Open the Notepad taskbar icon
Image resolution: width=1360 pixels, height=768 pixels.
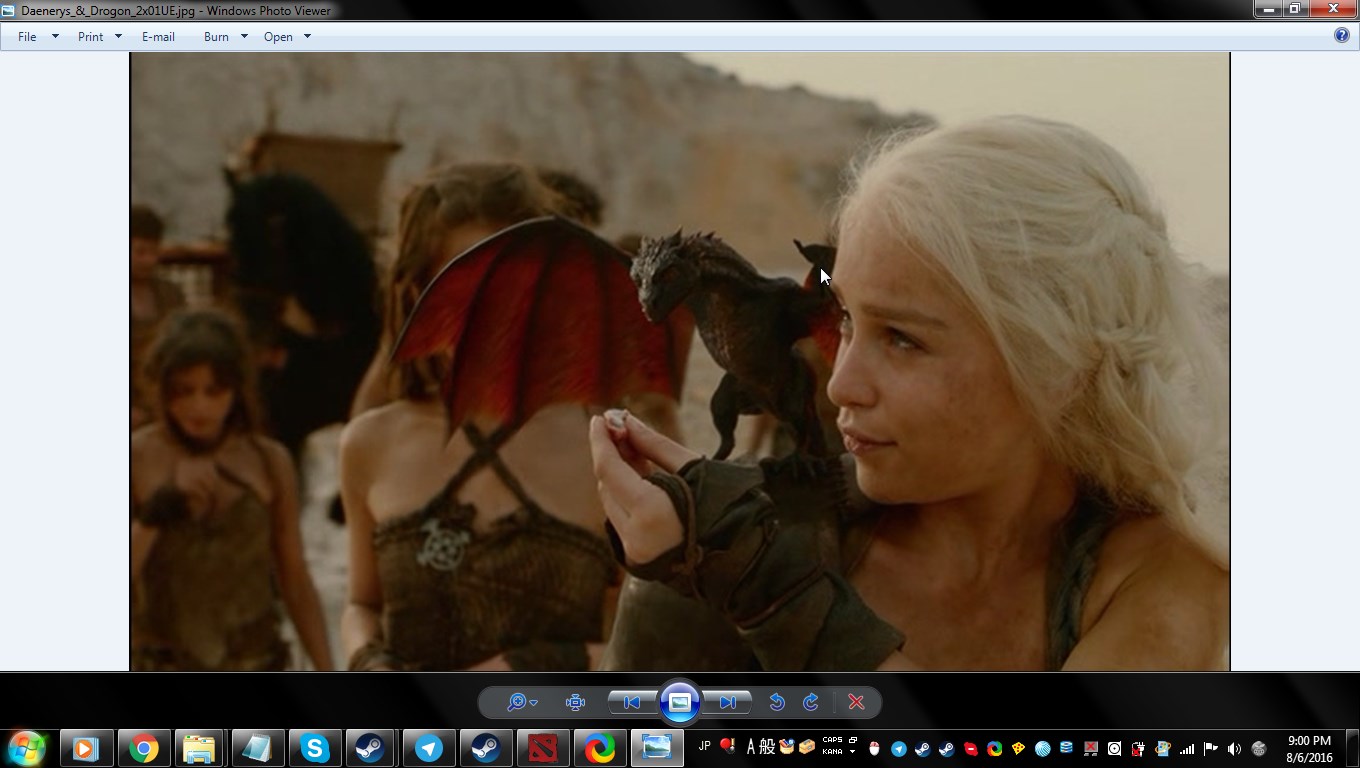pos(257,748)
